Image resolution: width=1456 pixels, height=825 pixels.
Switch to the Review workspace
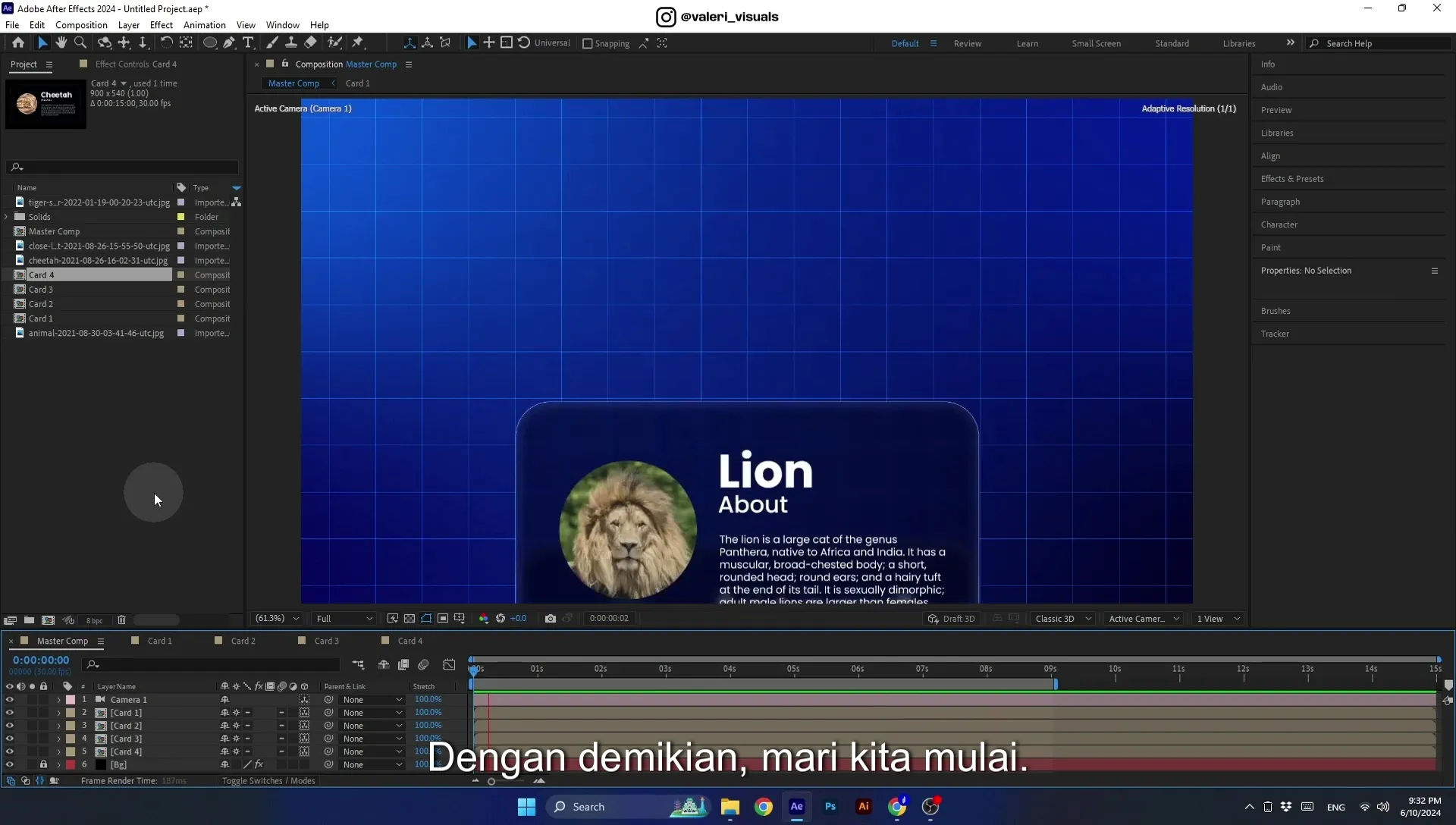pos(967,44)
